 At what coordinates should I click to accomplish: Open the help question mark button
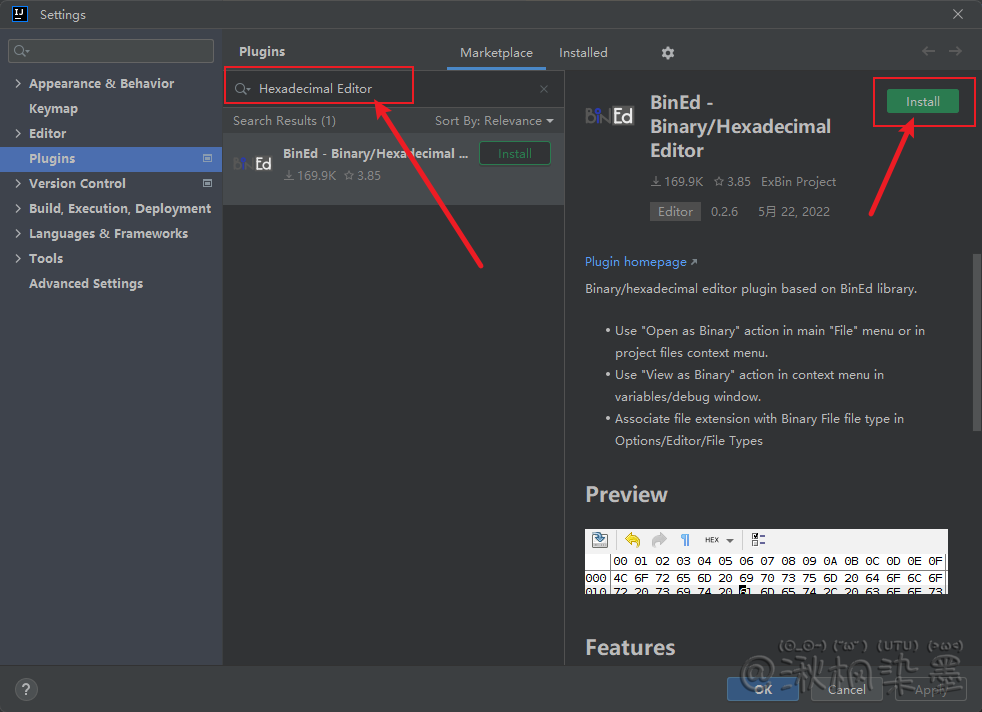(x=26, y=689)
